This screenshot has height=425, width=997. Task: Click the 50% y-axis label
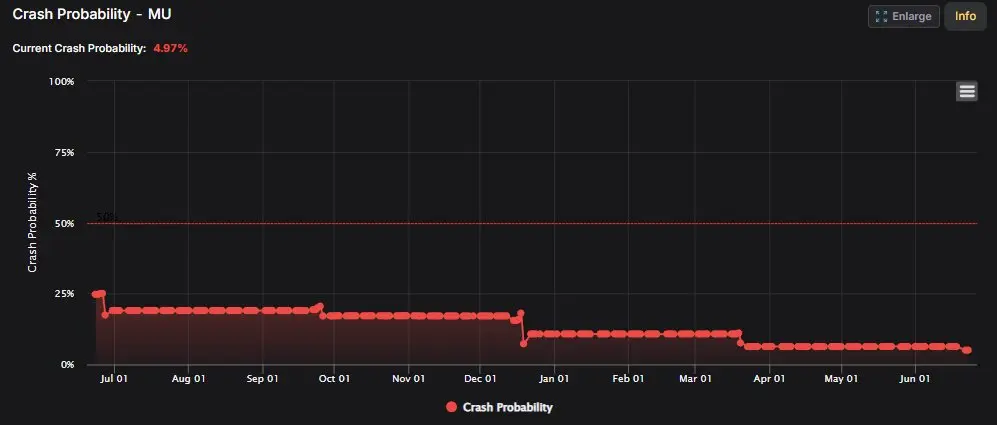tap(65, 223)
